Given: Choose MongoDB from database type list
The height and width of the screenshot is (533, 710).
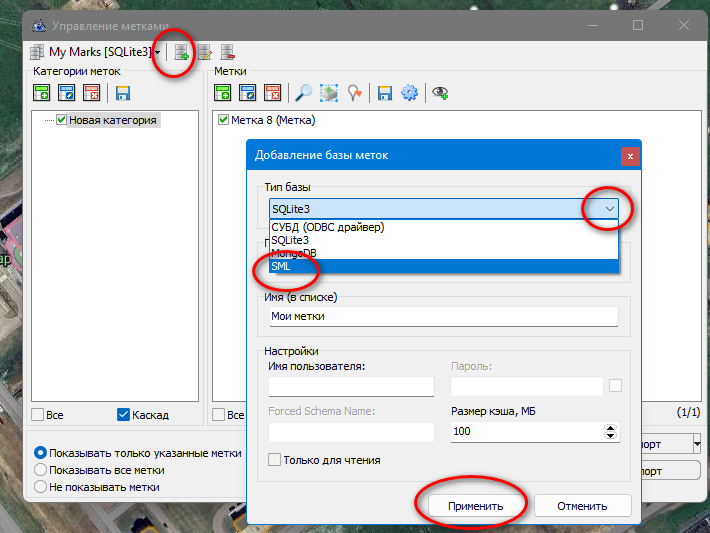Looking at the screenshot, I should click(297, 253).
